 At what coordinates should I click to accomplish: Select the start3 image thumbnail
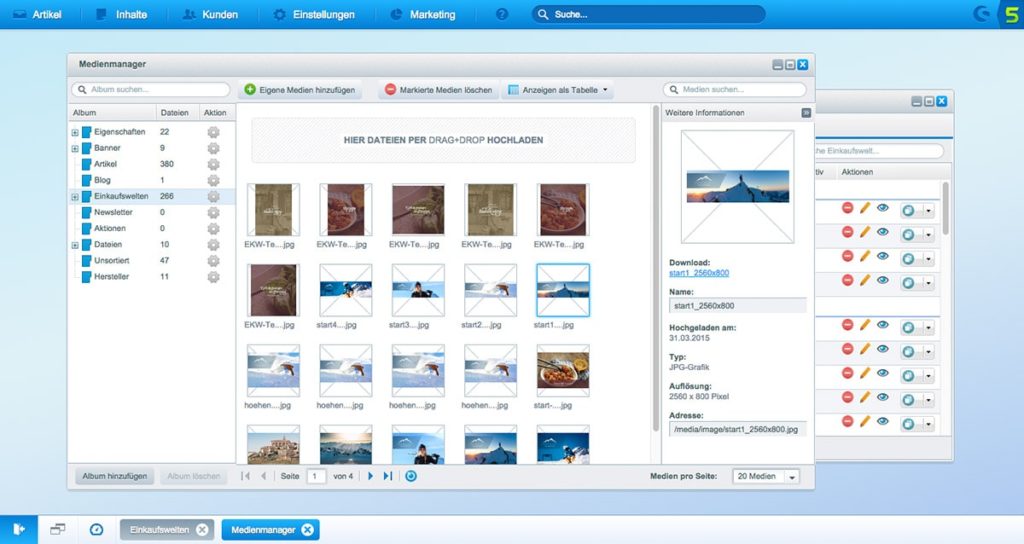coord(418,290)
